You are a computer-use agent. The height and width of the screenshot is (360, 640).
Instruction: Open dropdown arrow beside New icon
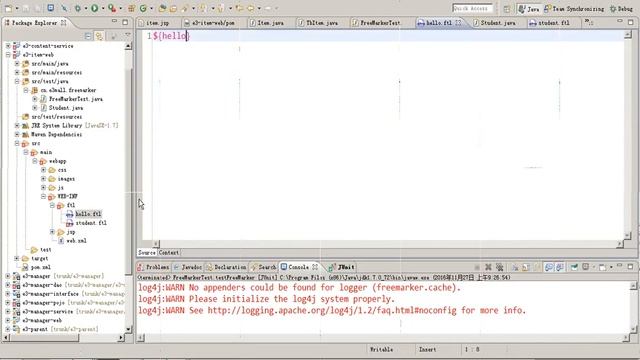point(17,8)
